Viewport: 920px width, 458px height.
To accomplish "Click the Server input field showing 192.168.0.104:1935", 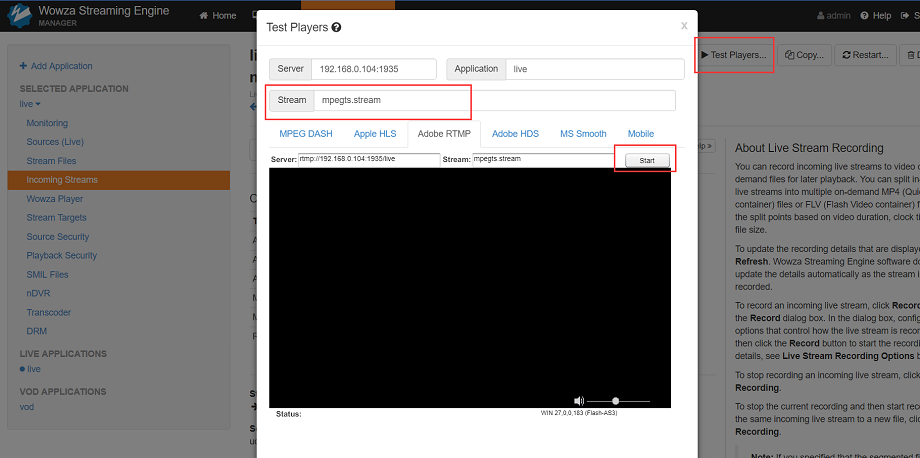I will click(374, 69).
